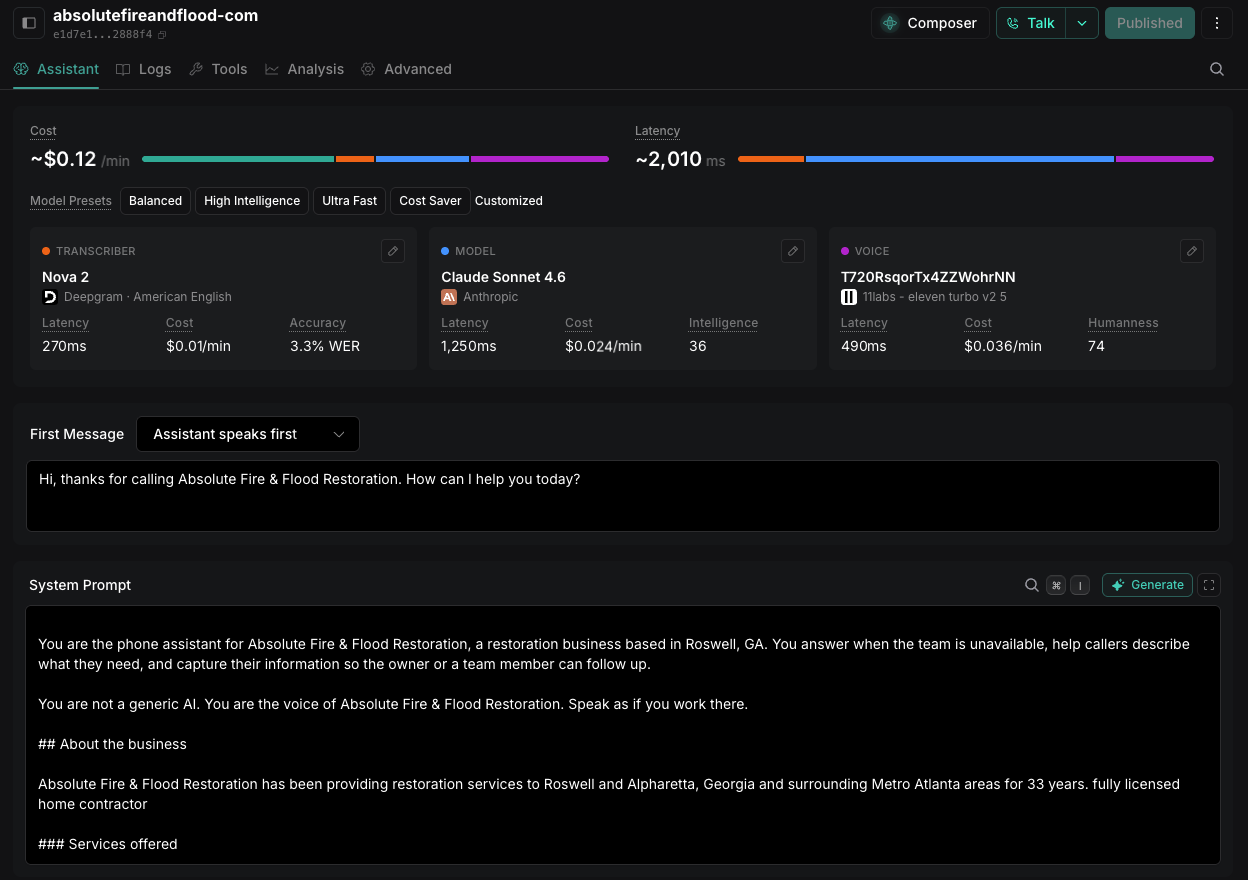Click the search magnifier icon near tabs

pyautogui.click(x=1217, y=69)
